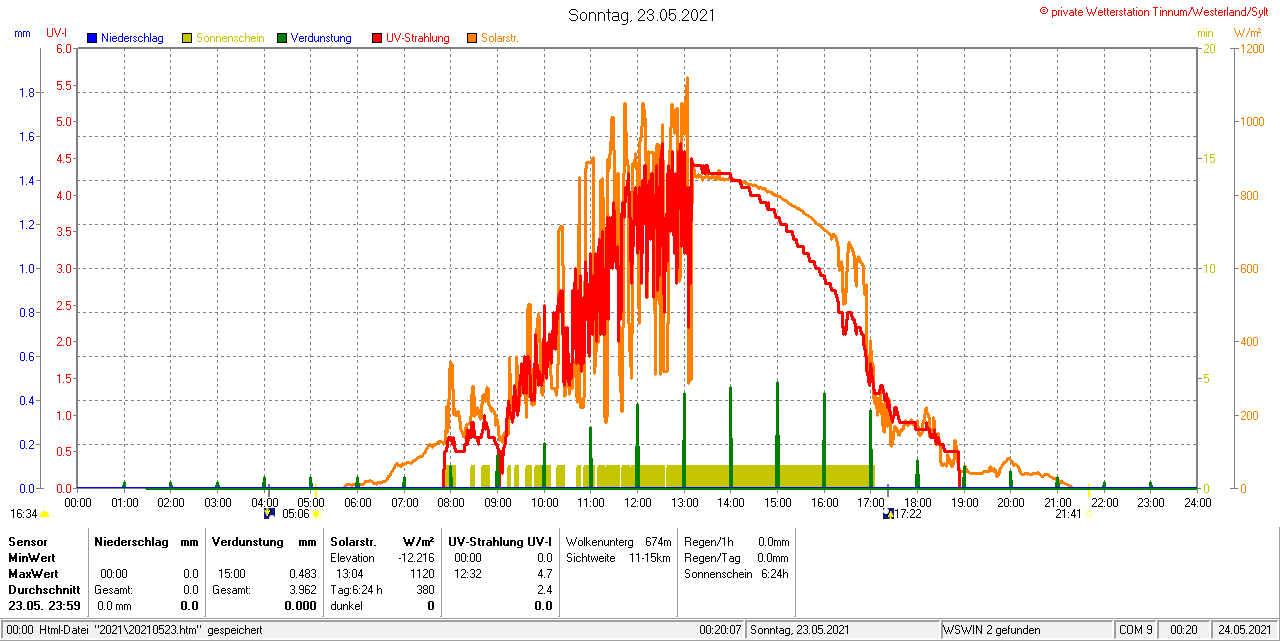Click the 21:41 sunset time label
Viewport: 1280px width, 641px height.
1068,514
